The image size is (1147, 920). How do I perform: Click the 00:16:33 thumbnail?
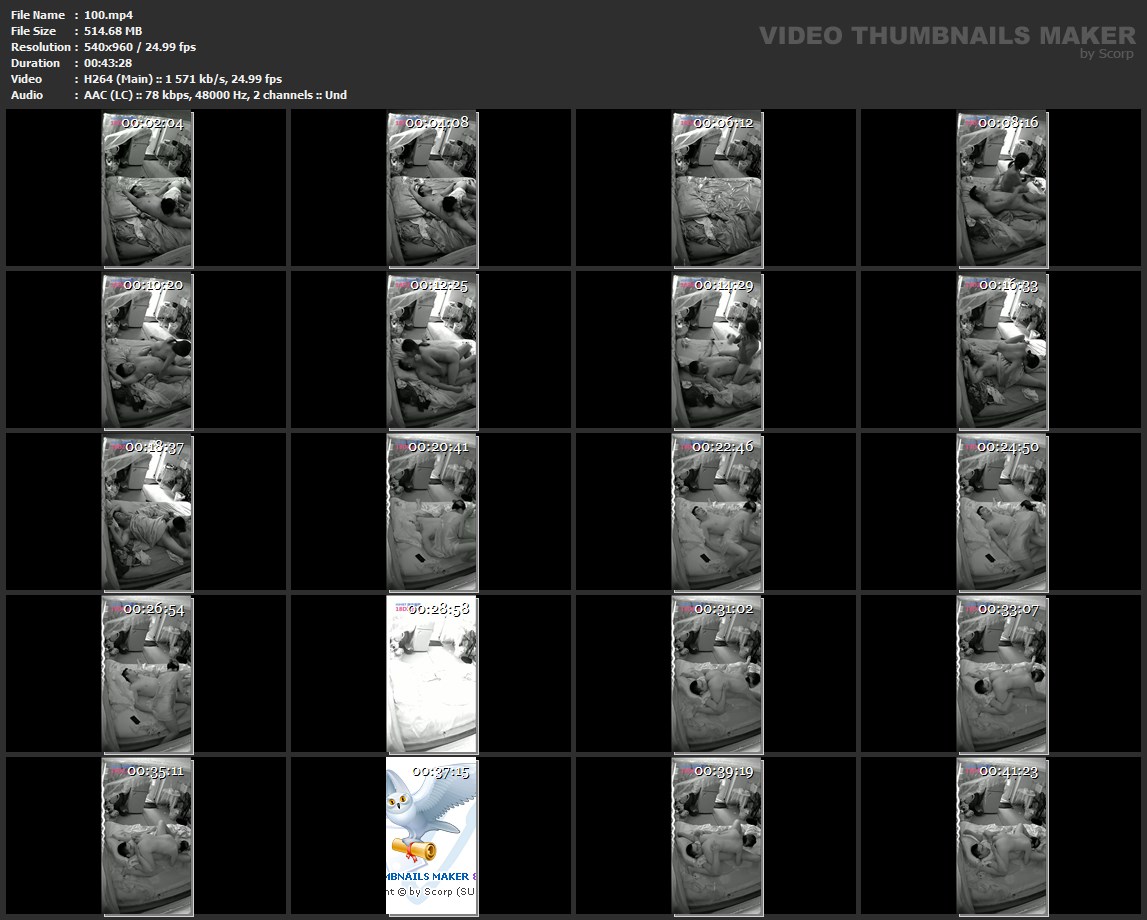pos(1002,351)
